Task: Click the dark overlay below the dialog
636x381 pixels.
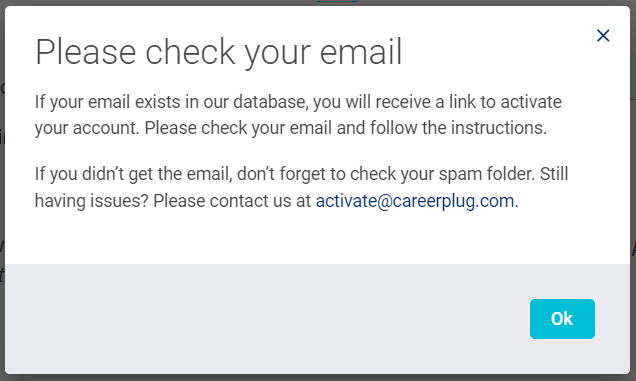Action: pos(318,378)
